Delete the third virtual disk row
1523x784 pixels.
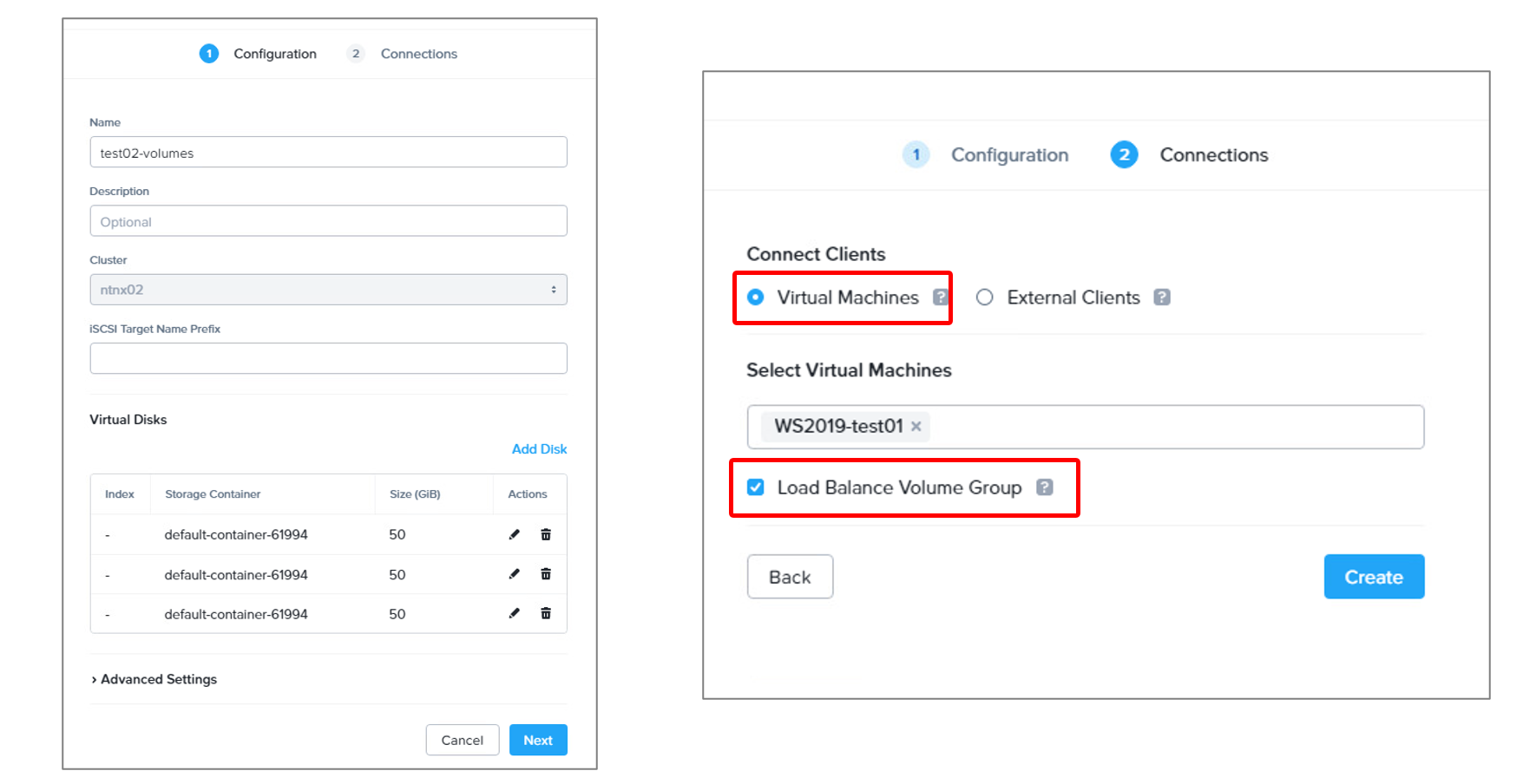tap(546, 613)
